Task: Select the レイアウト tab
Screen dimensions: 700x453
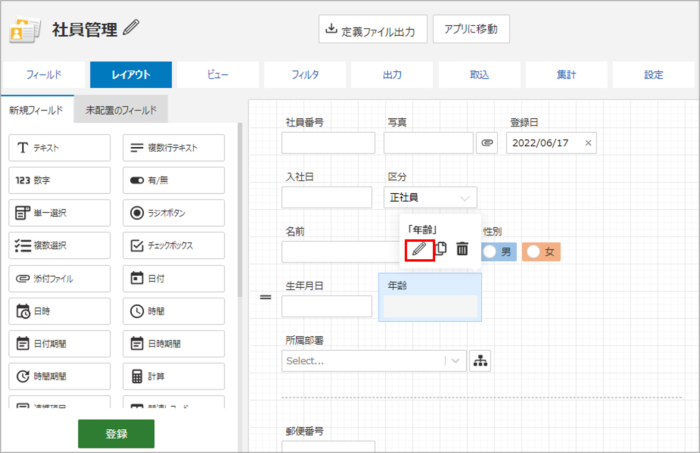Action: (131, 75)
